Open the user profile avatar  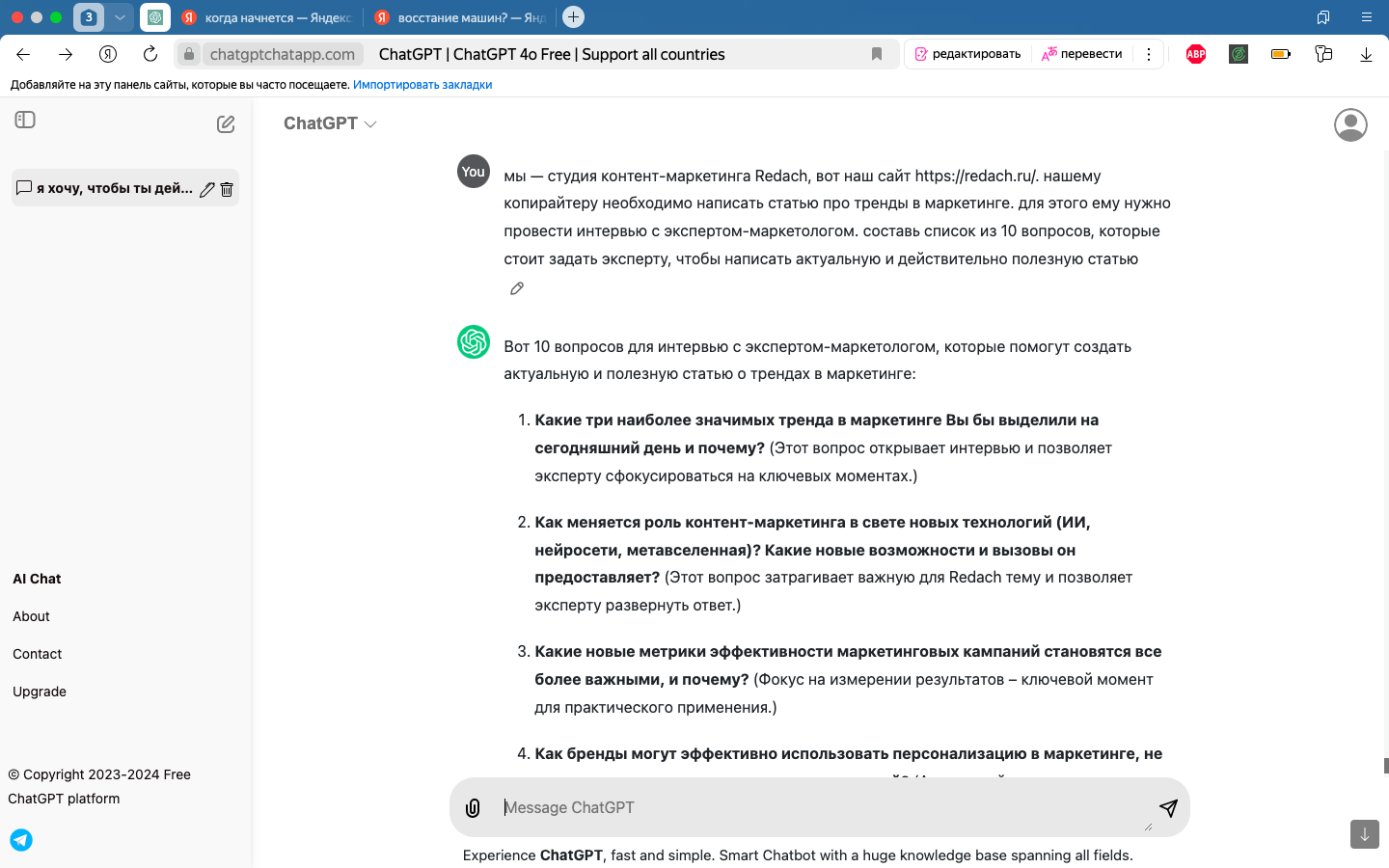(1350, 124)
